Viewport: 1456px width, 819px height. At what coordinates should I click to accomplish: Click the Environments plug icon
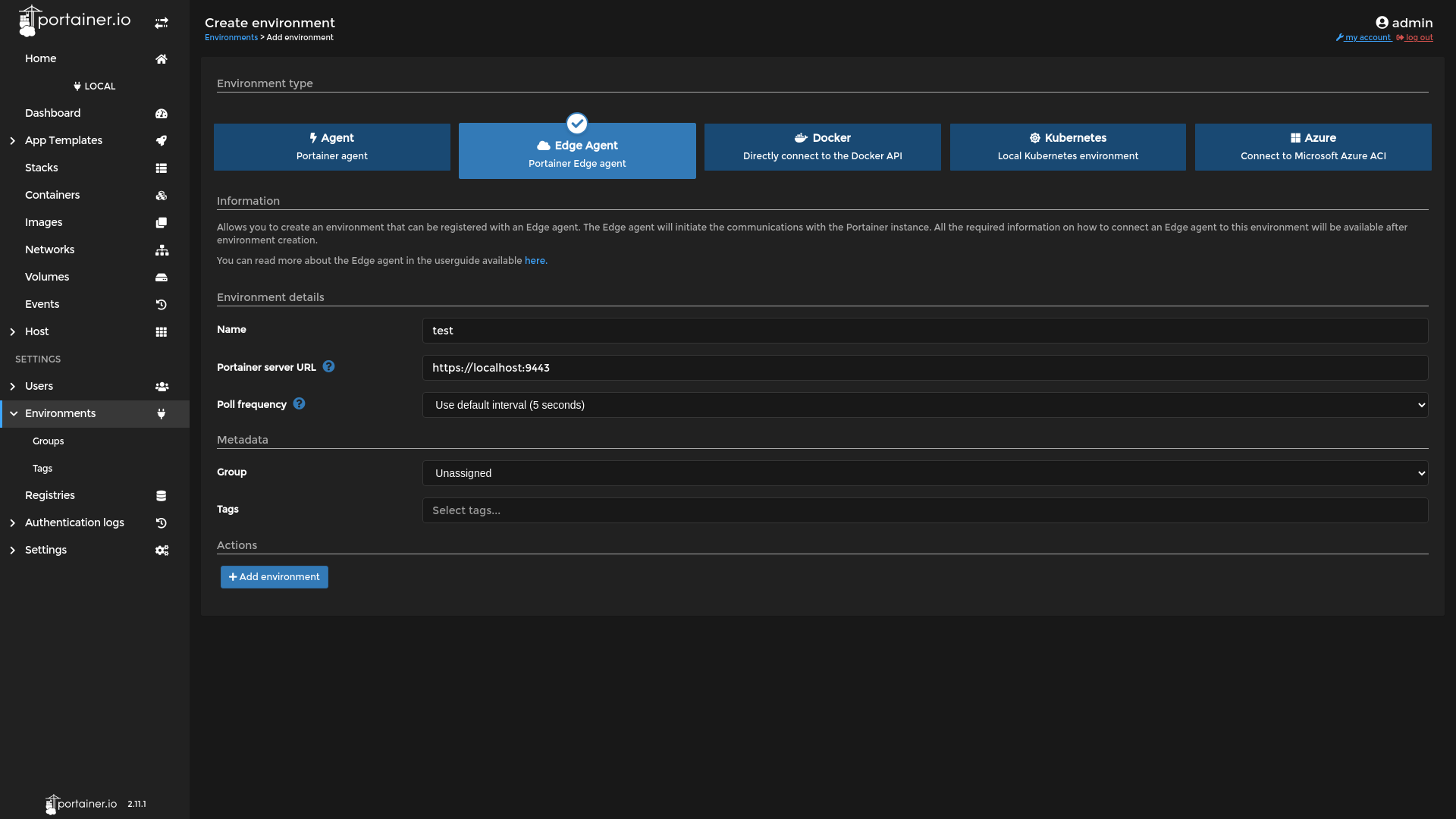tap(162, 414)
